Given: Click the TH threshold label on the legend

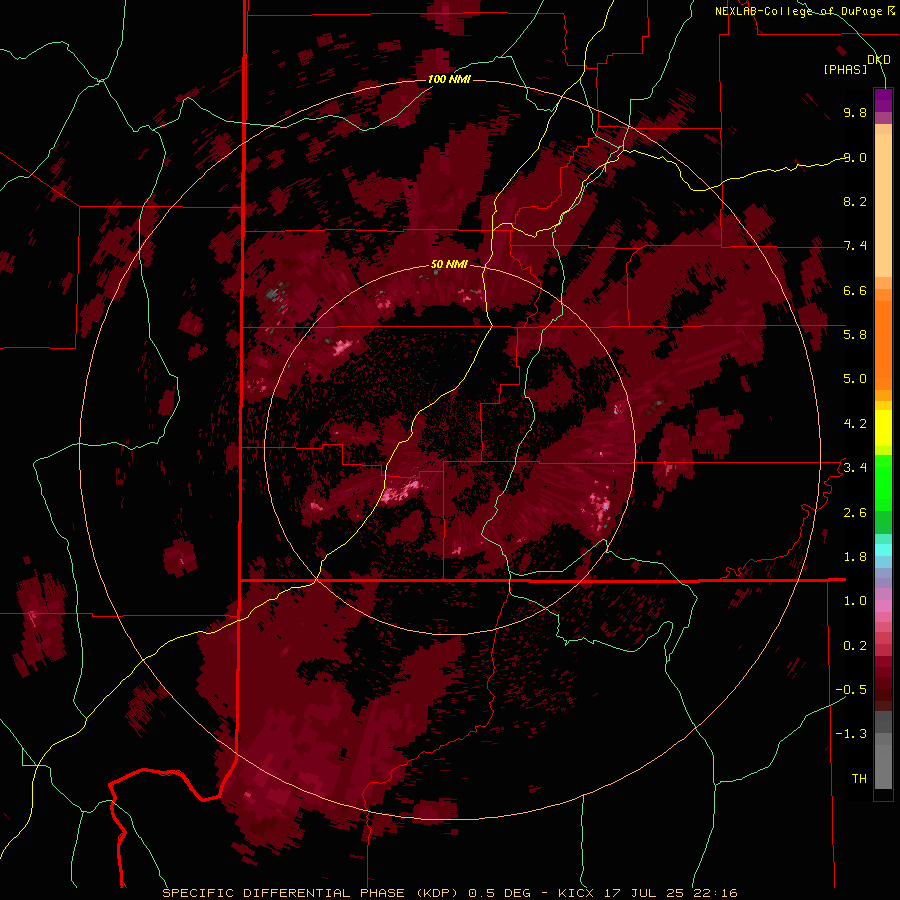Looking at the screenshot, I should point(859,779).
